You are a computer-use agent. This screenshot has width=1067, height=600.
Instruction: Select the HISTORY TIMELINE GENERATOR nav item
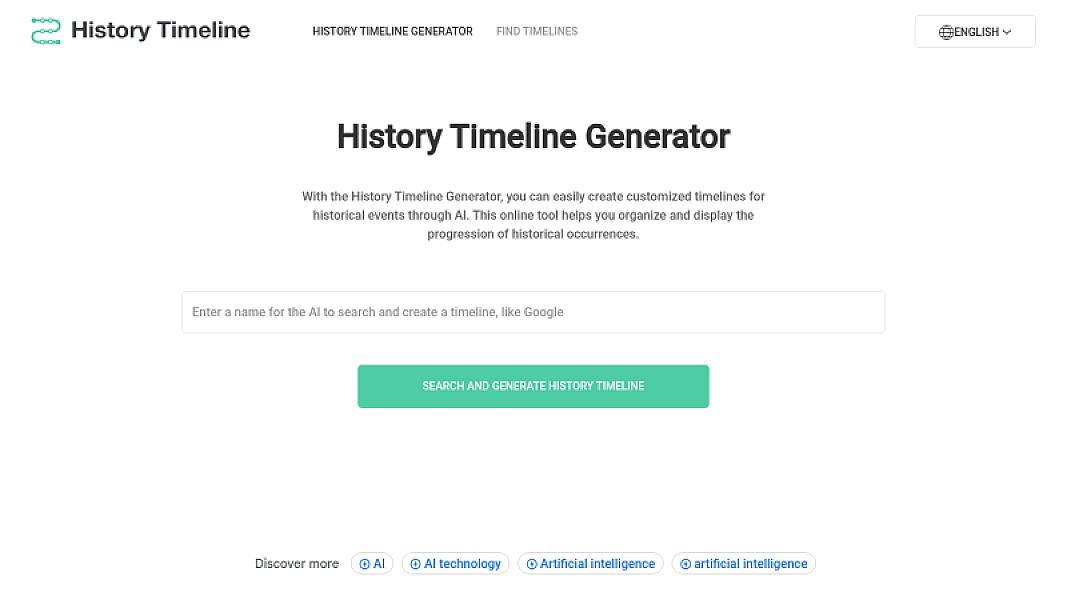392,31
